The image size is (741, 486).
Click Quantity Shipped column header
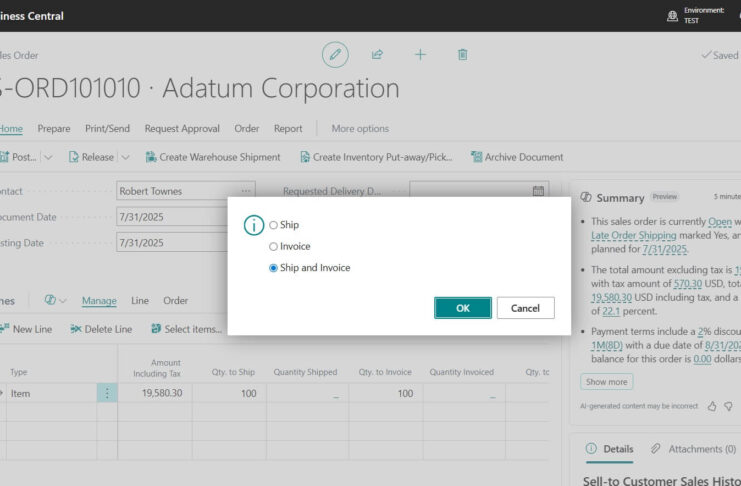click(x=305, y=372)
